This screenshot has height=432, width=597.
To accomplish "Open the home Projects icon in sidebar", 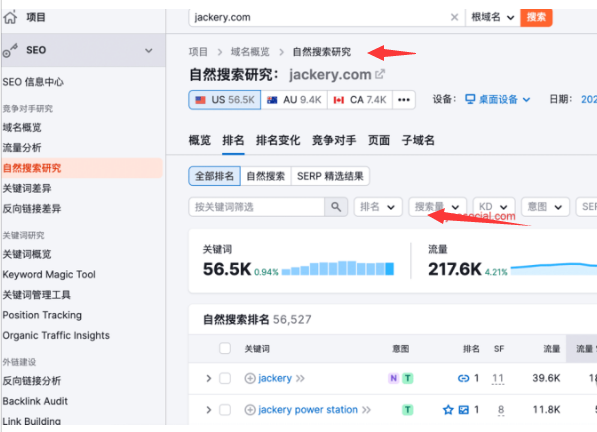I will pyautogui.click(x=10, y=17).
